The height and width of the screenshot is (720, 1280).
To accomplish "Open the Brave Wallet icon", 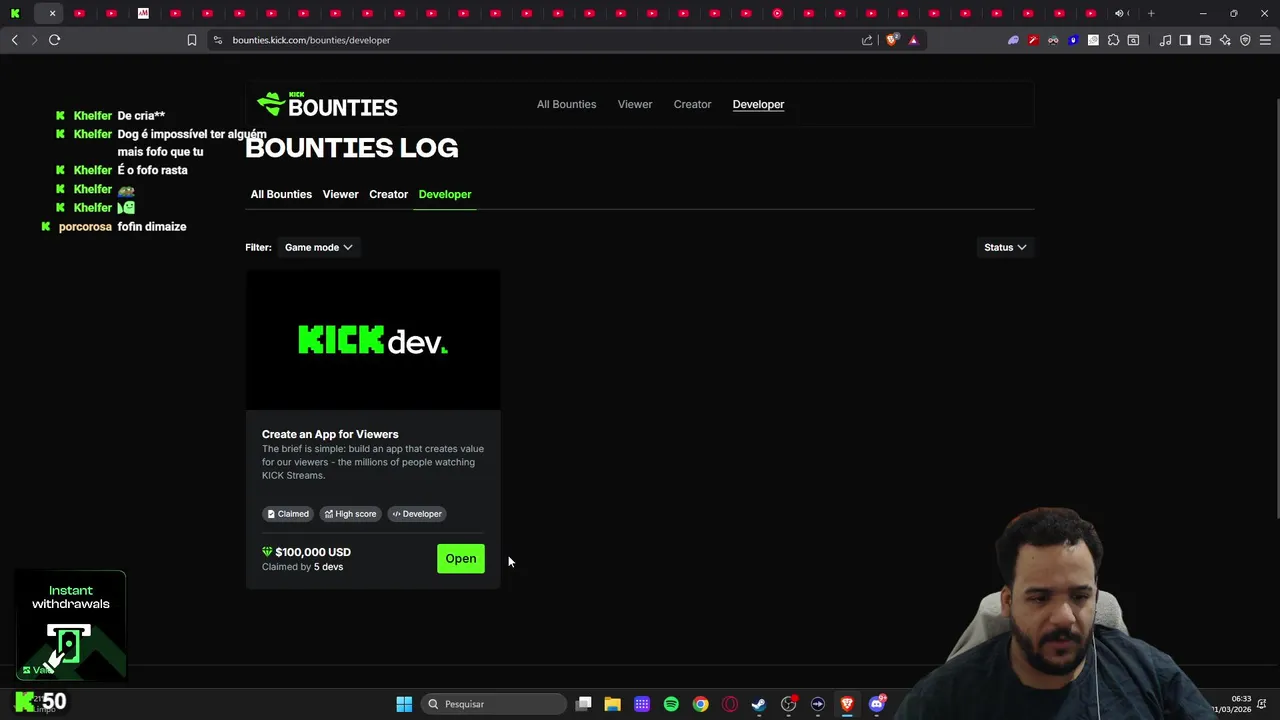I will (1205, 40).
